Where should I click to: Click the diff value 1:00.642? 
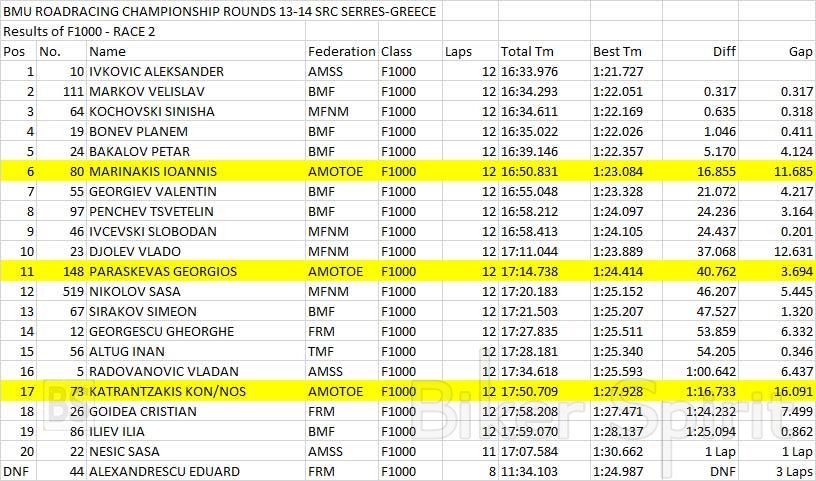click(x=709, y=371)
